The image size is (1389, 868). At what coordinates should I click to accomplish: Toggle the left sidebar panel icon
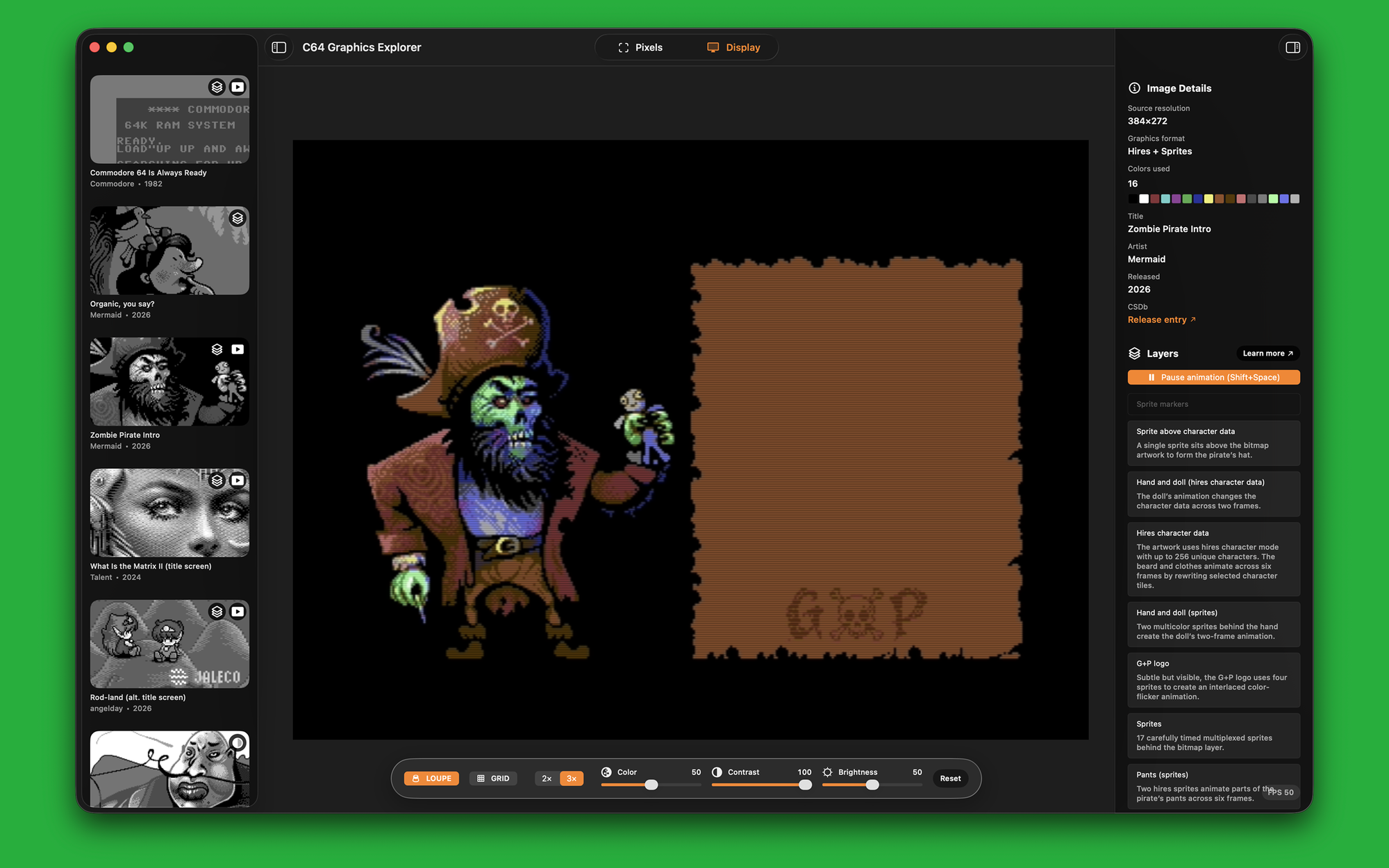[279, 47]
